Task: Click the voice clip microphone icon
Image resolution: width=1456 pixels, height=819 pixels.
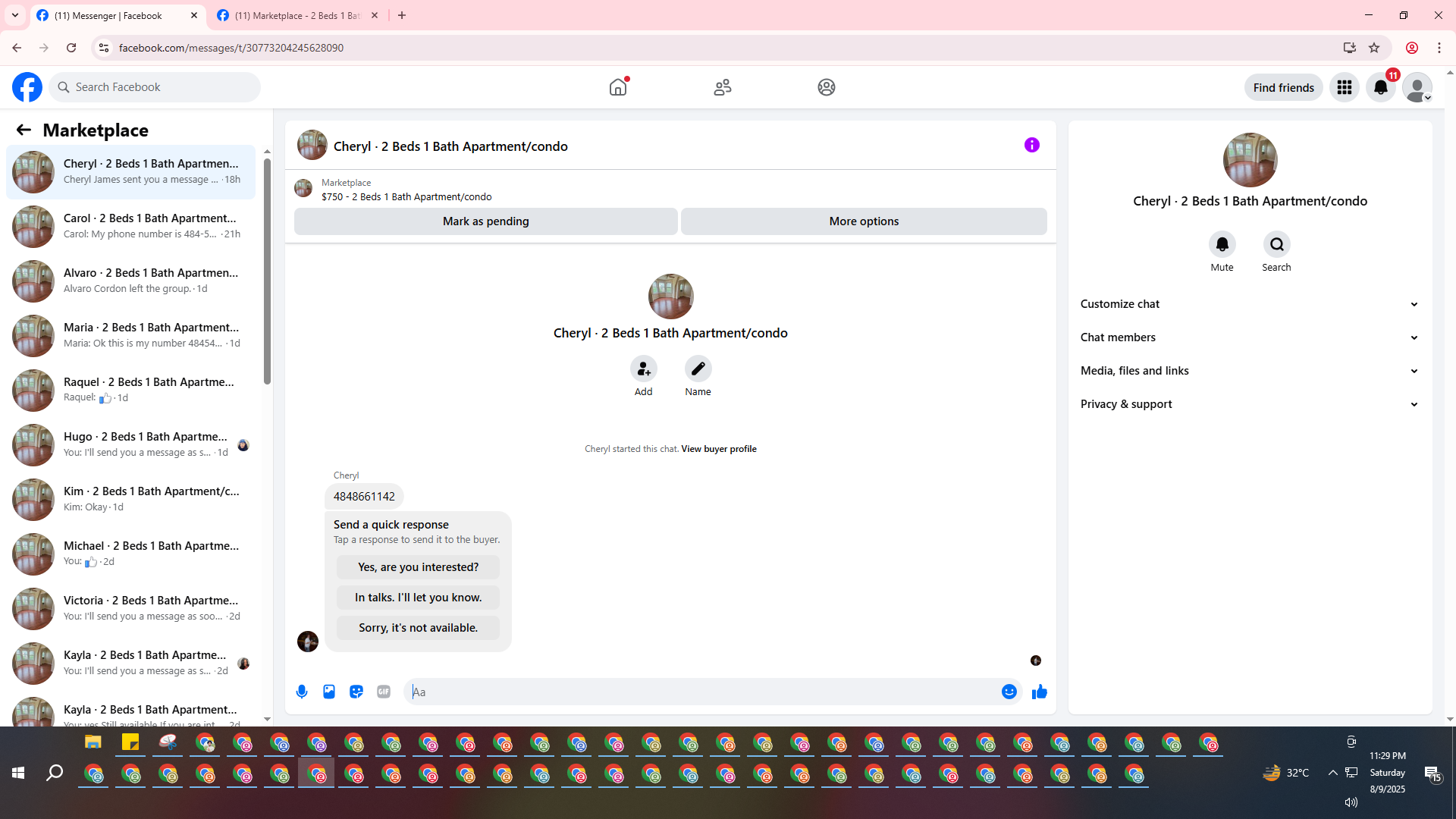Action: 302,692
